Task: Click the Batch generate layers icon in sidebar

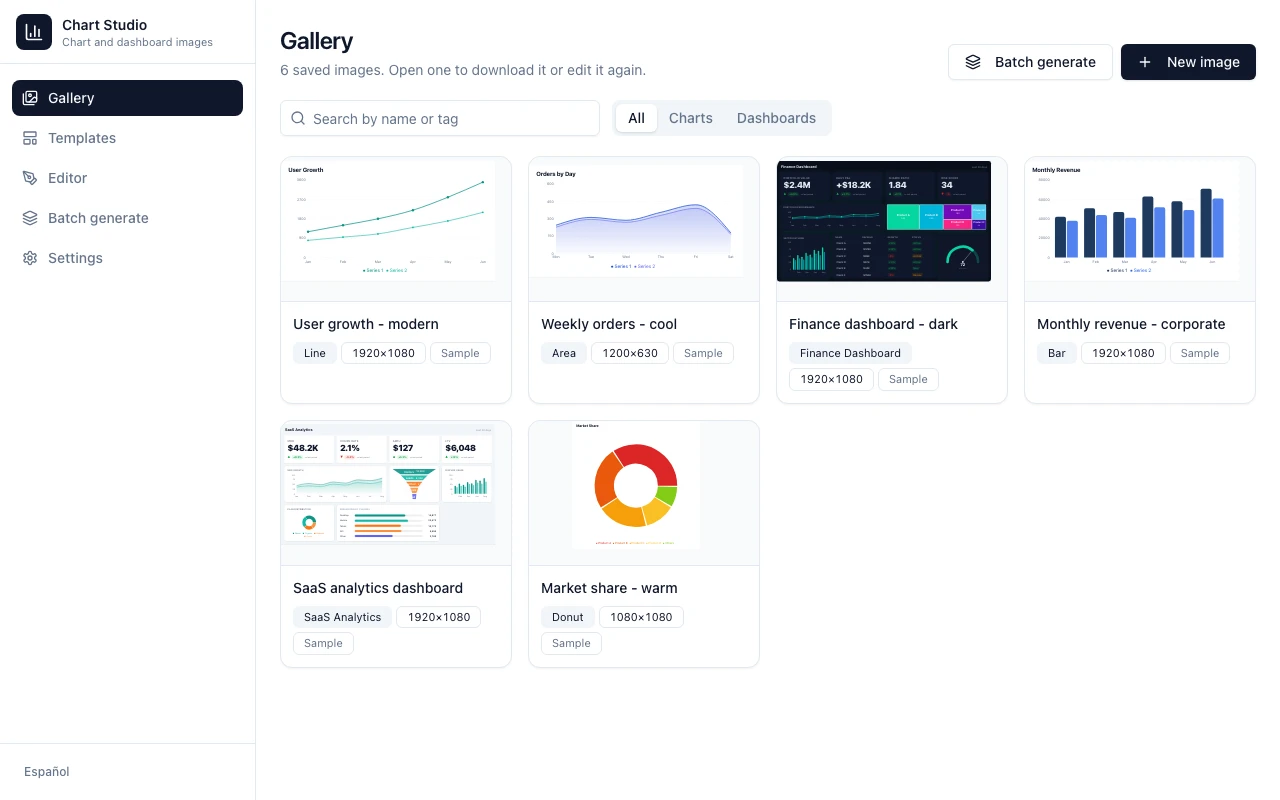Action: (30, 218)
